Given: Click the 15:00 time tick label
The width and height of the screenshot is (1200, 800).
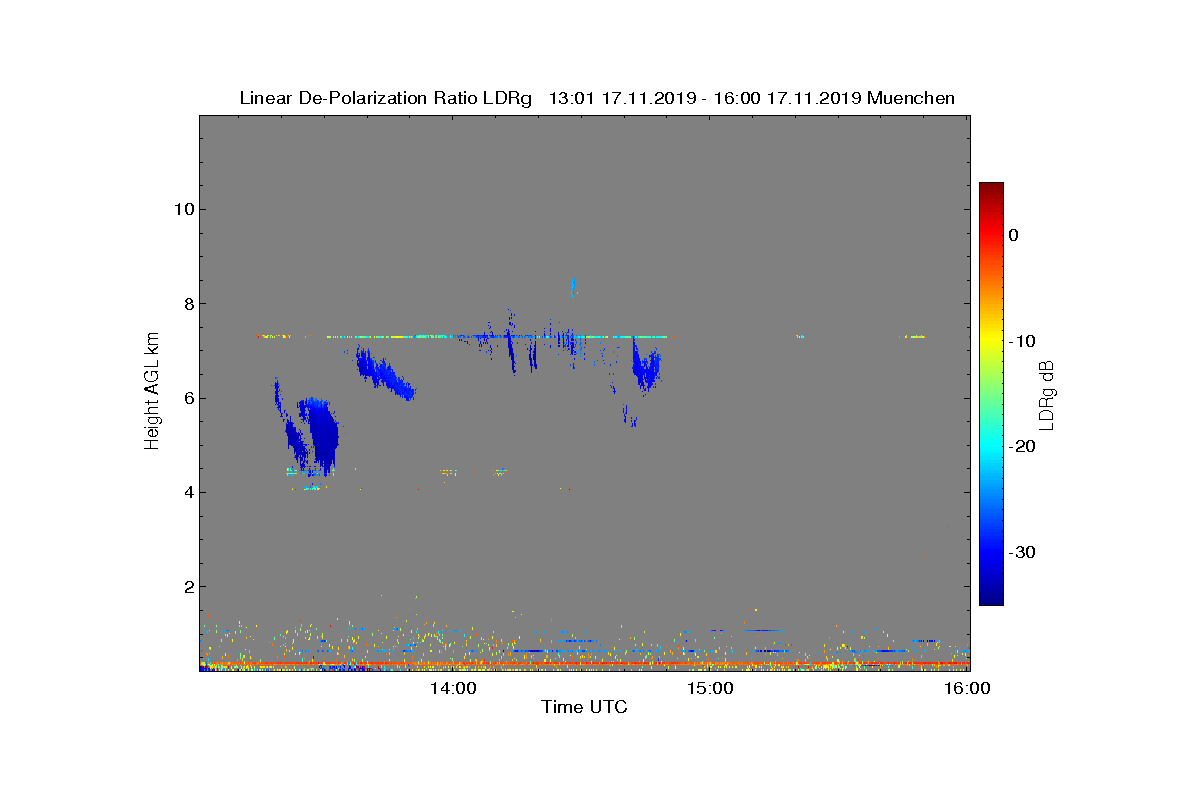Looking at the screenshot, I should (710, 688).
